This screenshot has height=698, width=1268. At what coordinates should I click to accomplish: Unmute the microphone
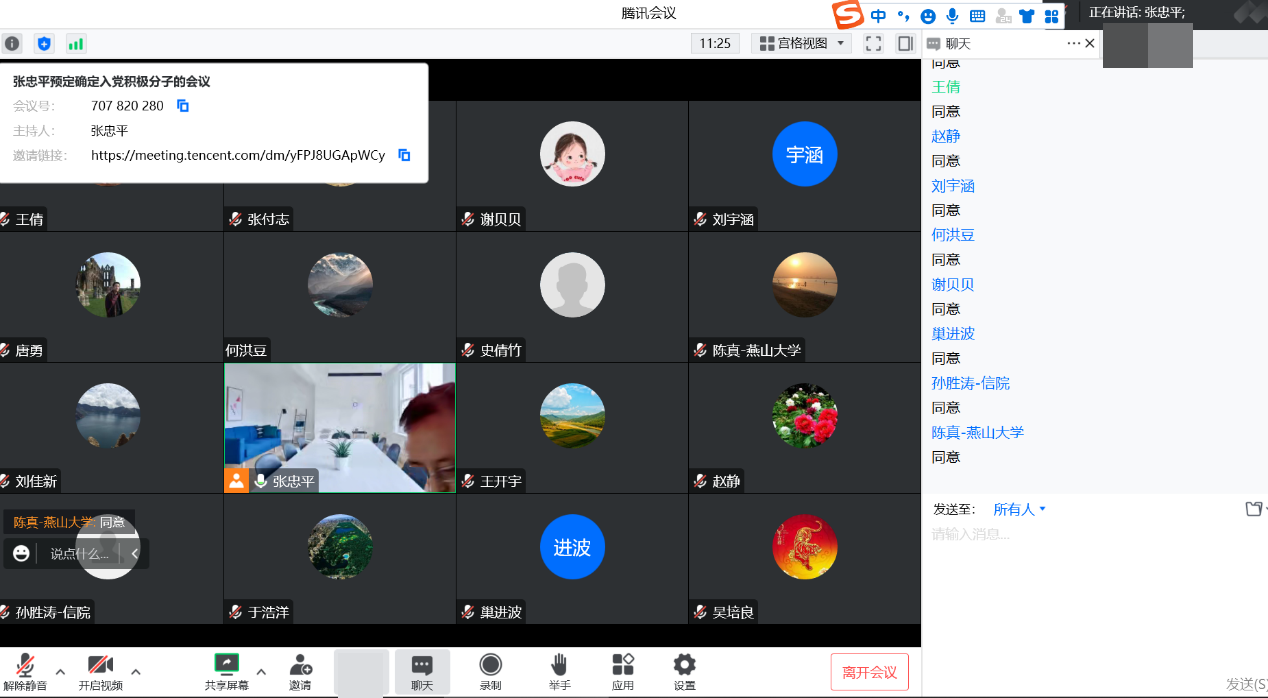click(25, 671)
